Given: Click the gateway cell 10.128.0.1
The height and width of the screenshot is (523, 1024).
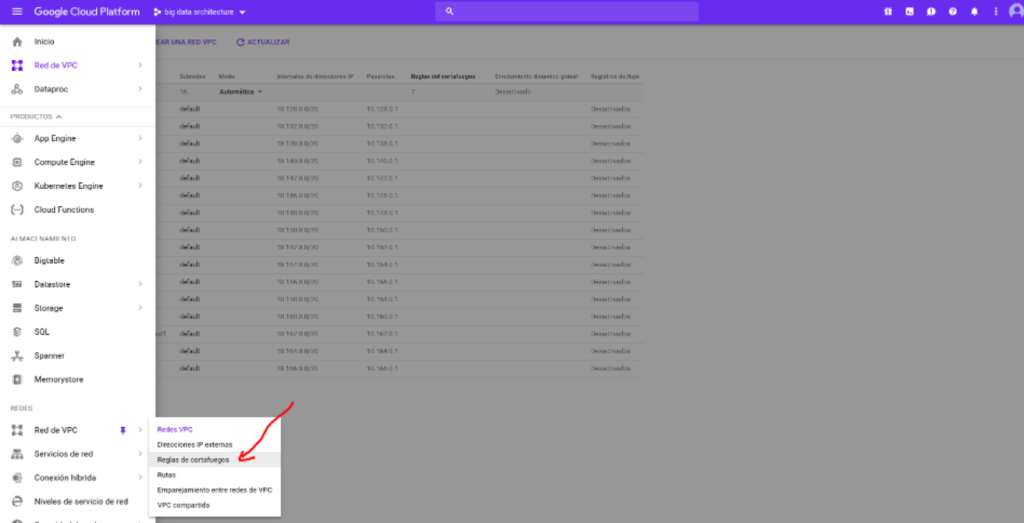Looking at the screenshot, I should click(x=383, y=109).
